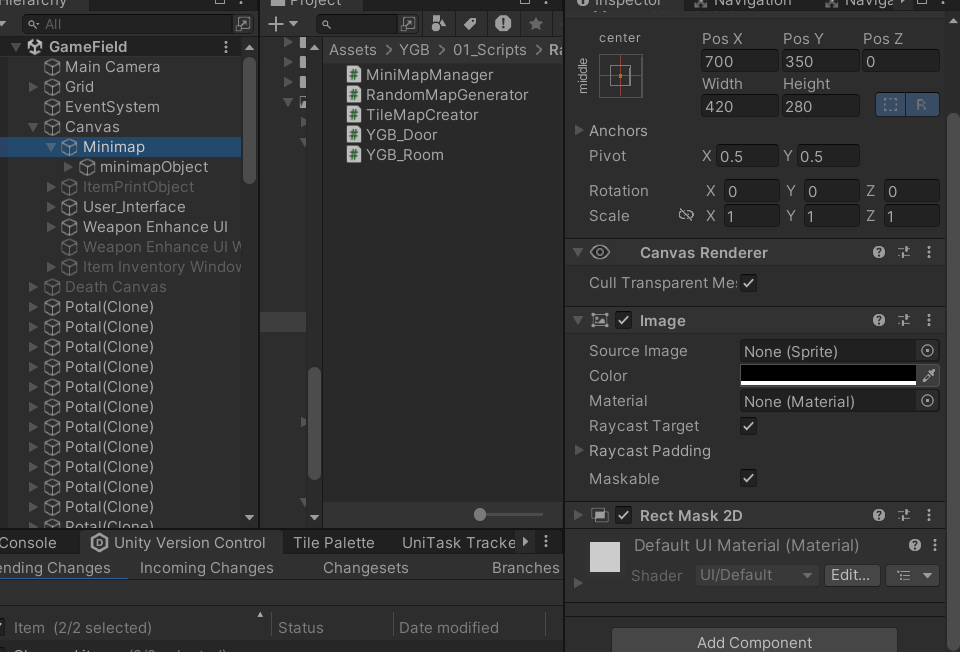Open Image component preset icon
The height and width of the screenshot is (652, 960).
click(904, 320)
